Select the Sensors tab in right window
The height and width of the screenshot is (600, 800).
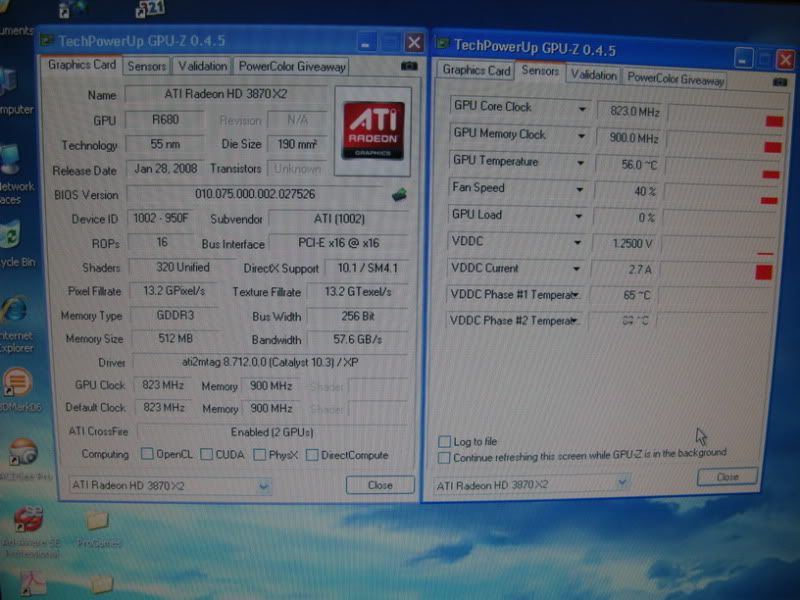tap(540, 71)
